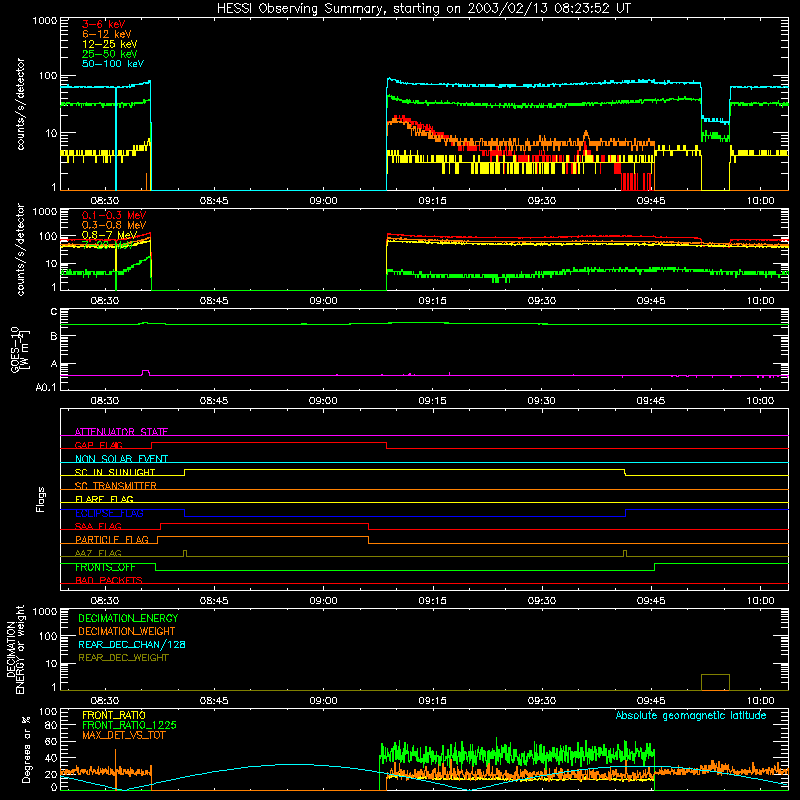The image size is (800, 800).
Task: Click the REAR_DEC_WEIGHT legend entry
Action: (123, 658)
